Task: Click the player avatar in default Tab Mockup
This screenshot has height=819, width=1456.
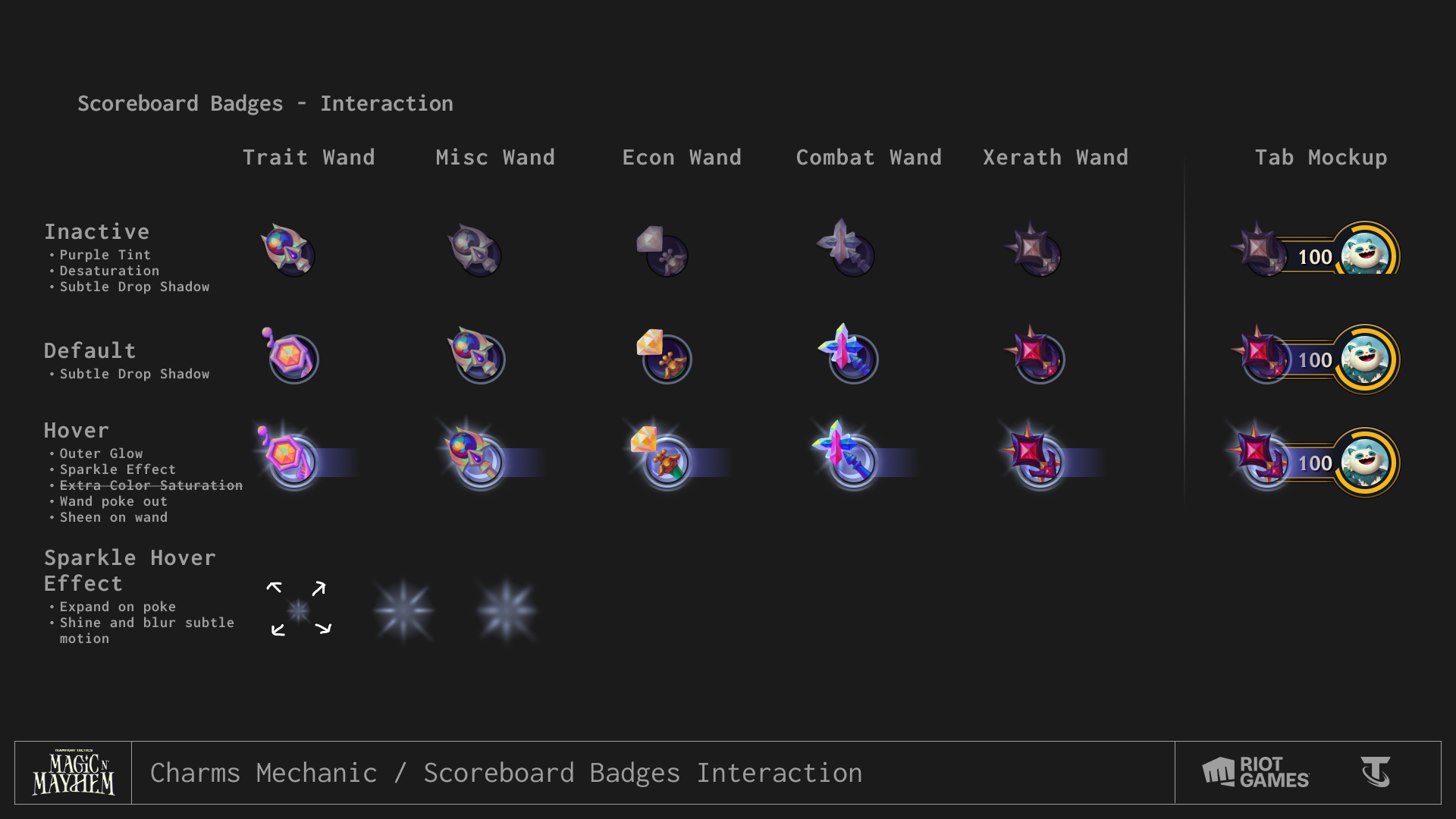Action: [1365, 359]
